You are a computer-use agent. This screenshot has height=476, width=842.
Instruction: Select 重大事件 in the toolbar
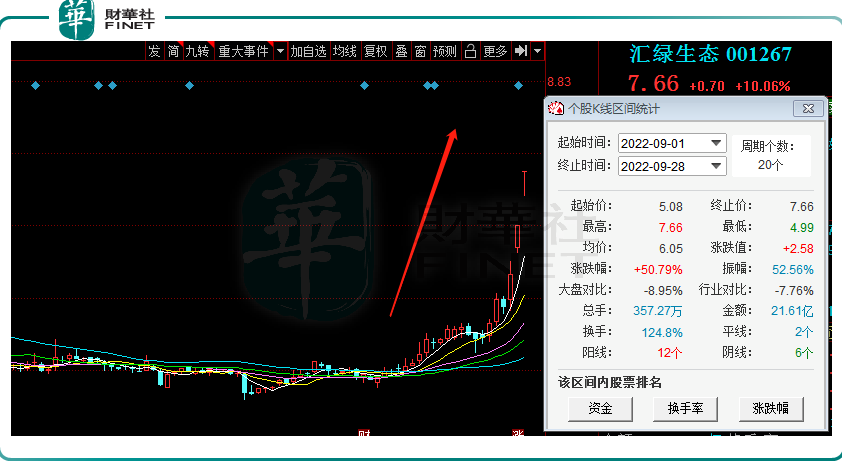tap(244, 51)
